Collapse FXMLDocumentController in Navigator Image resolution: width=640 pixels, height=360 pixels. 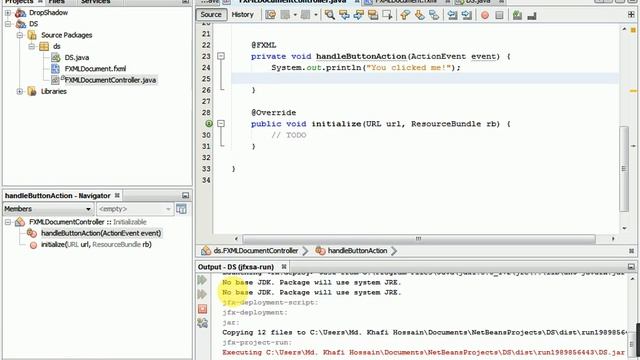8,222
